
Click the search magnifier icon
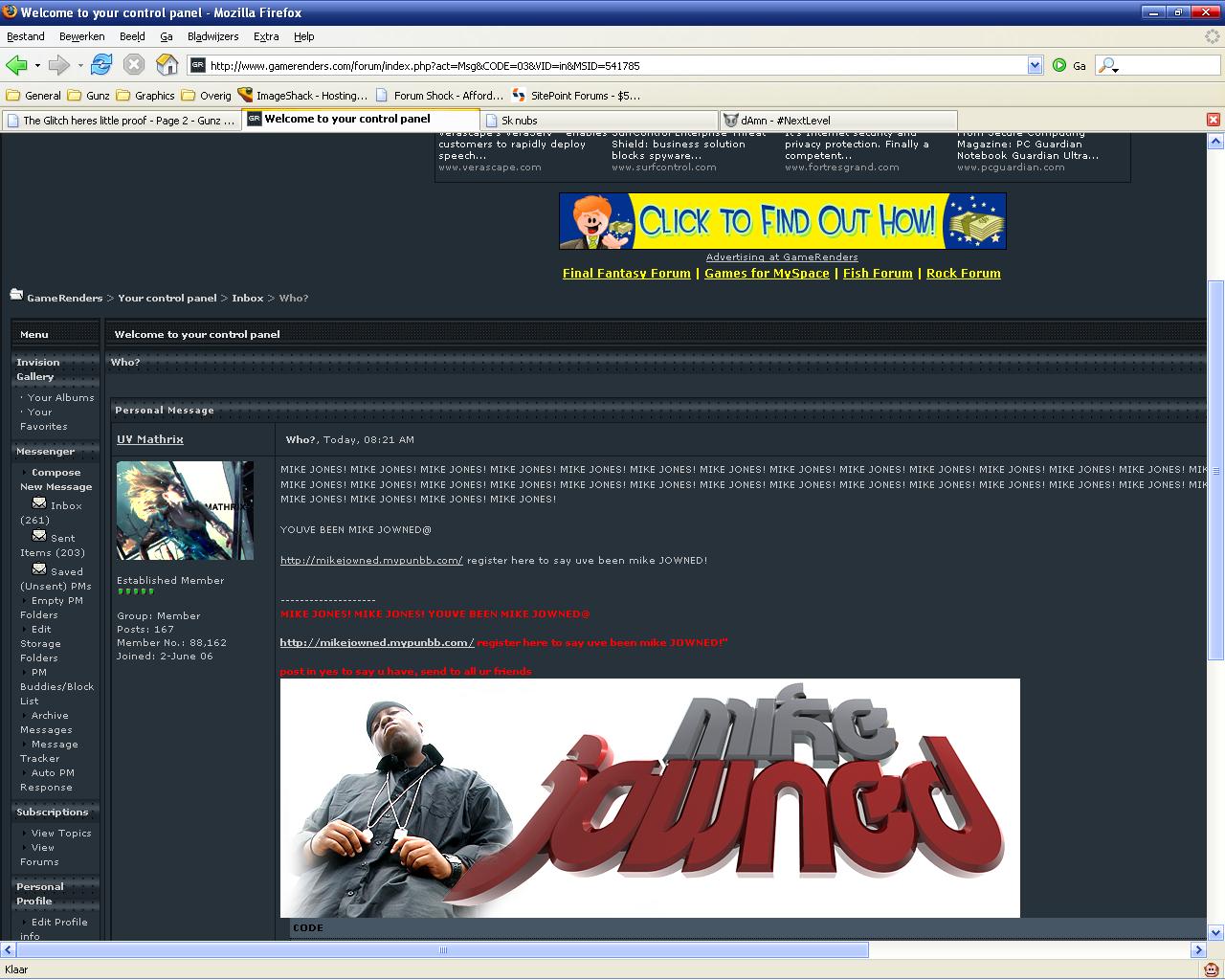point(1107,65)
